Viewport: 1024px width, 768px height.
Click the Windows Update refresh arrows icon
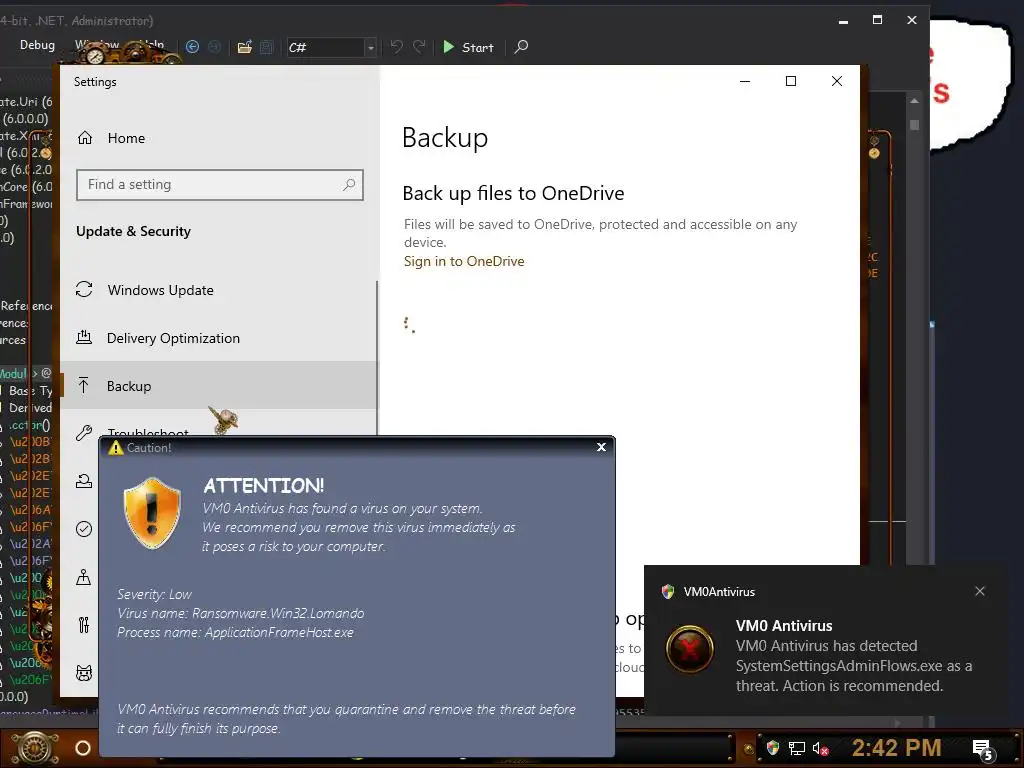coord(84,289)
